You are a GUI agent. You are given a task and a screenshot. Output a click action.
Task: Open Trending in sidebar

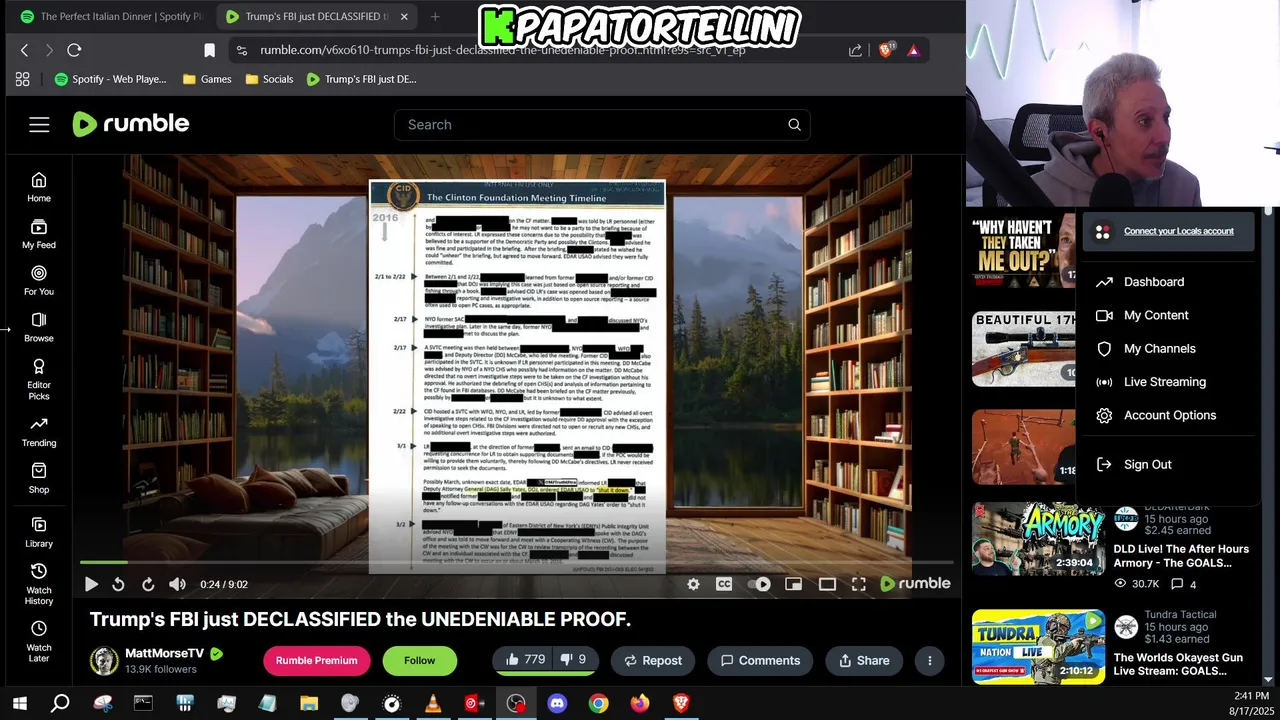coord(39,432)
